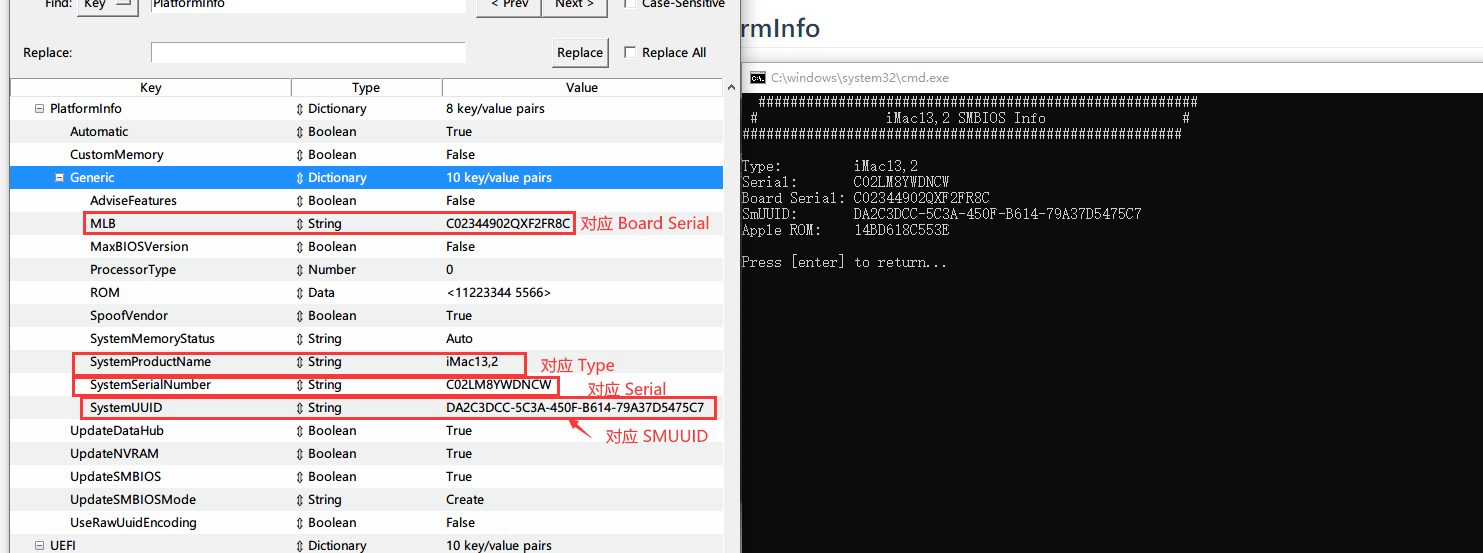Enable the Case-Sensitive checkbox
Screen dimensions: 1483x553
click(629, 3)
